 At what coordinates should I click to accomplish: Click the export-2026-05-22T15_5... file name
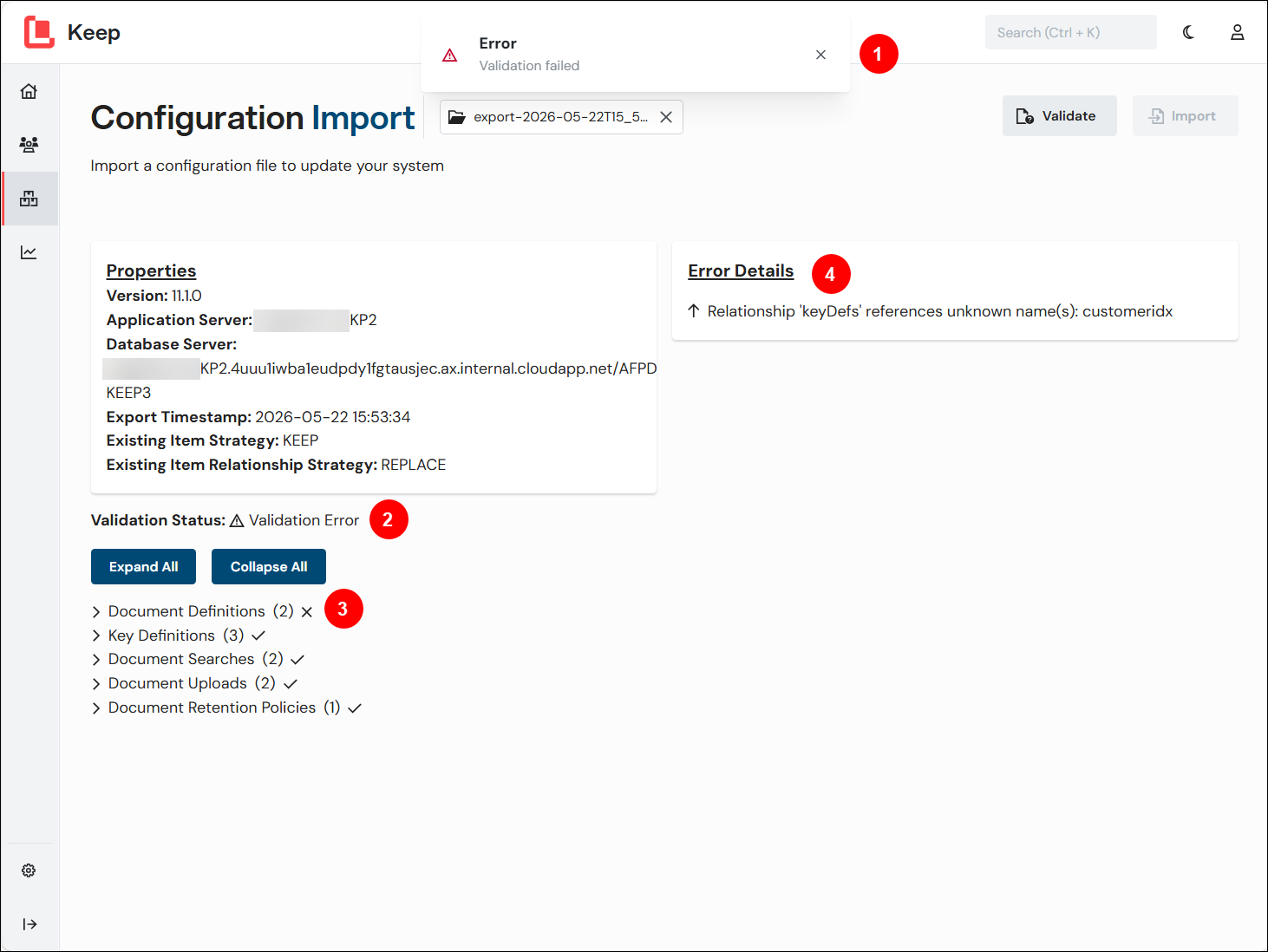coord(560,117)
